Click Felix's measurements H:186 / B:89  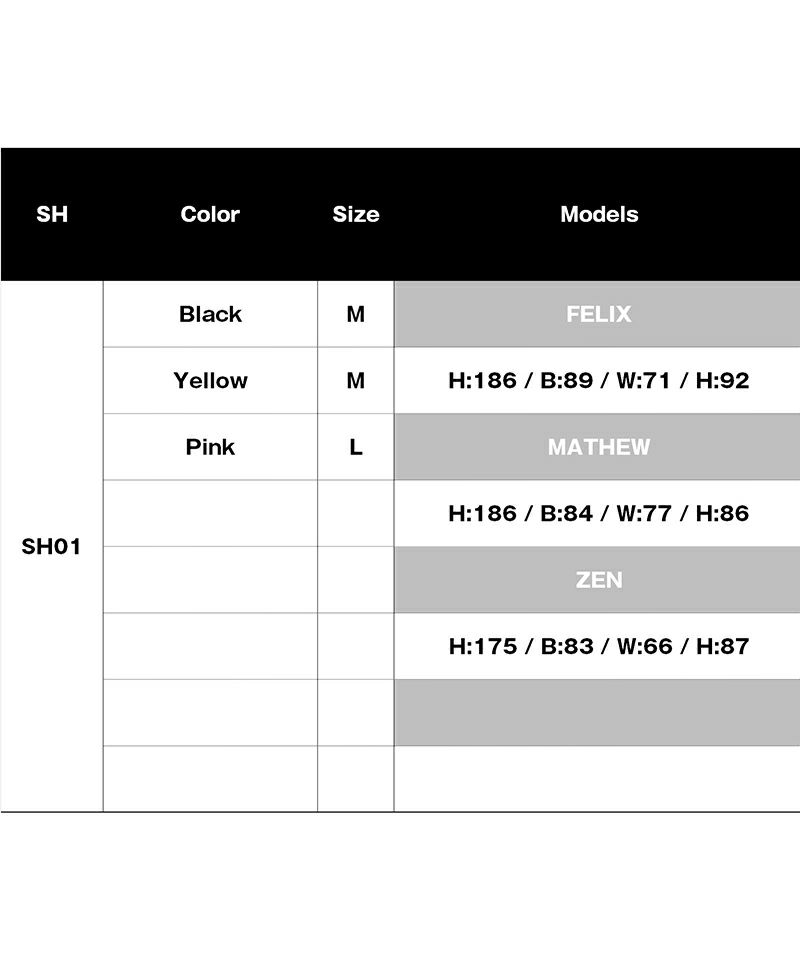coord(598,380)
